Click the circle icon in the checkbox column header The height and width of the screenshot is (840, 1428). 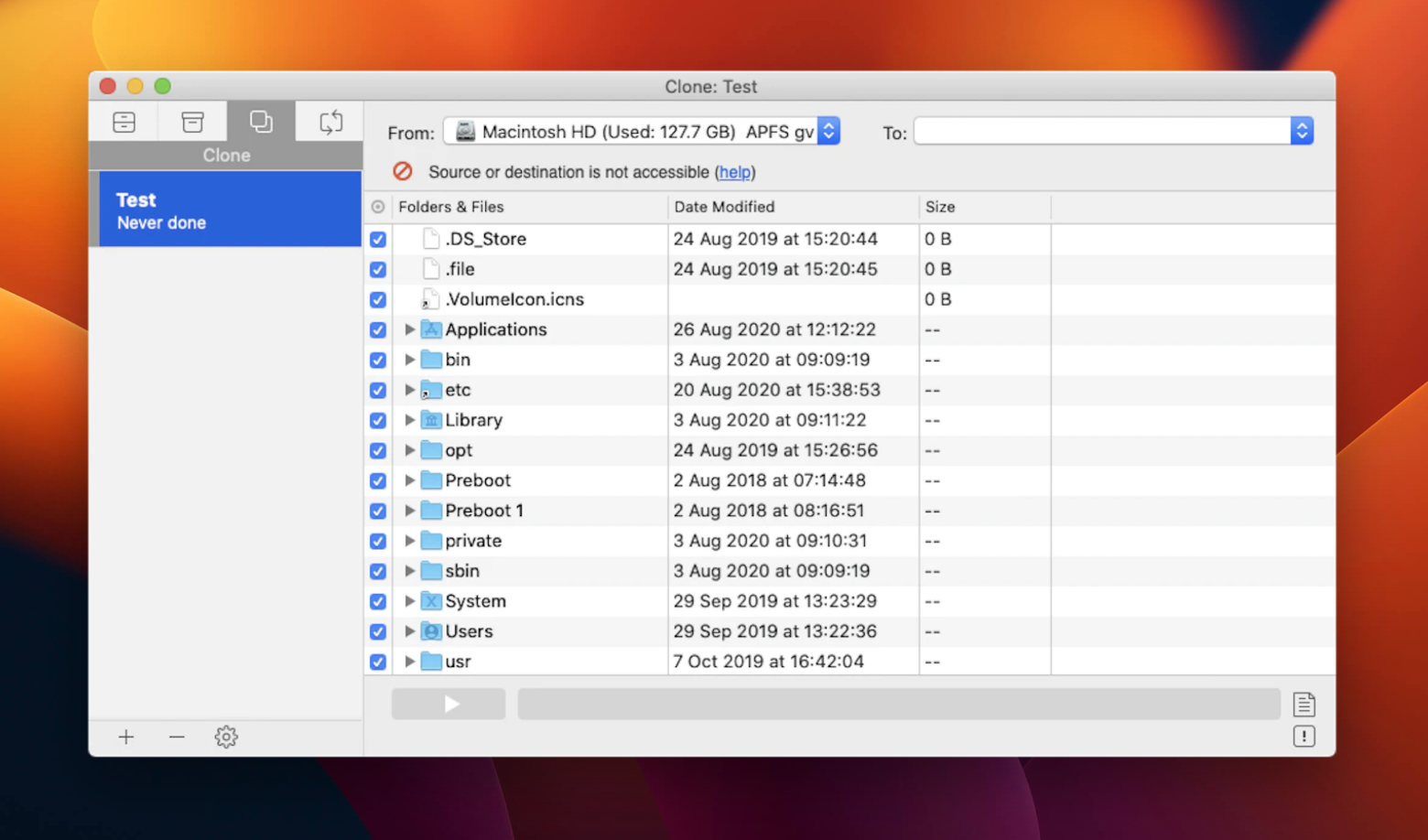[378, 207]
